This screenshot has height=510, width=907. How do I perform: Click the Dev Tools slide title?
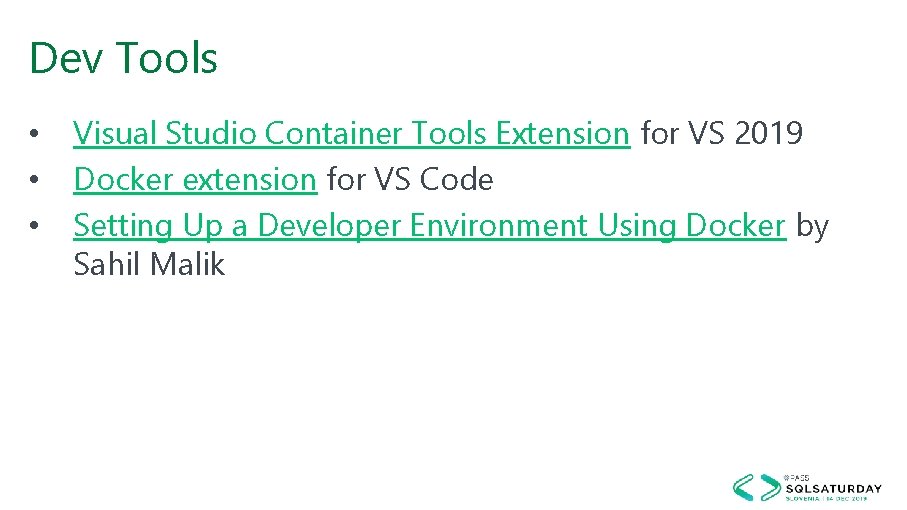click(123, 58)
